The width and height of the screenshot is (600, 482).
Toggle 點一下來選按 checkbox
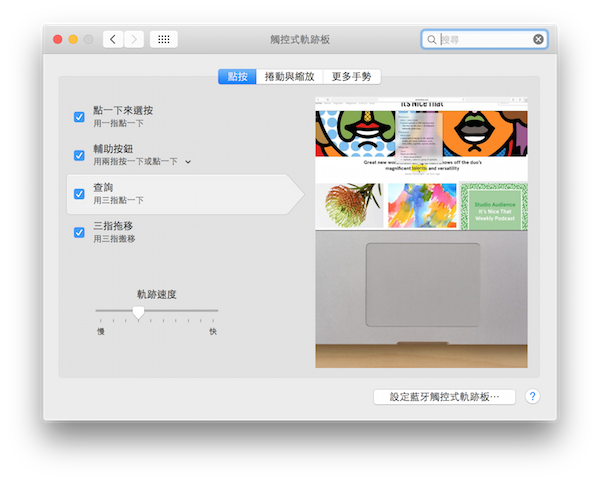(x=79, y=117)
